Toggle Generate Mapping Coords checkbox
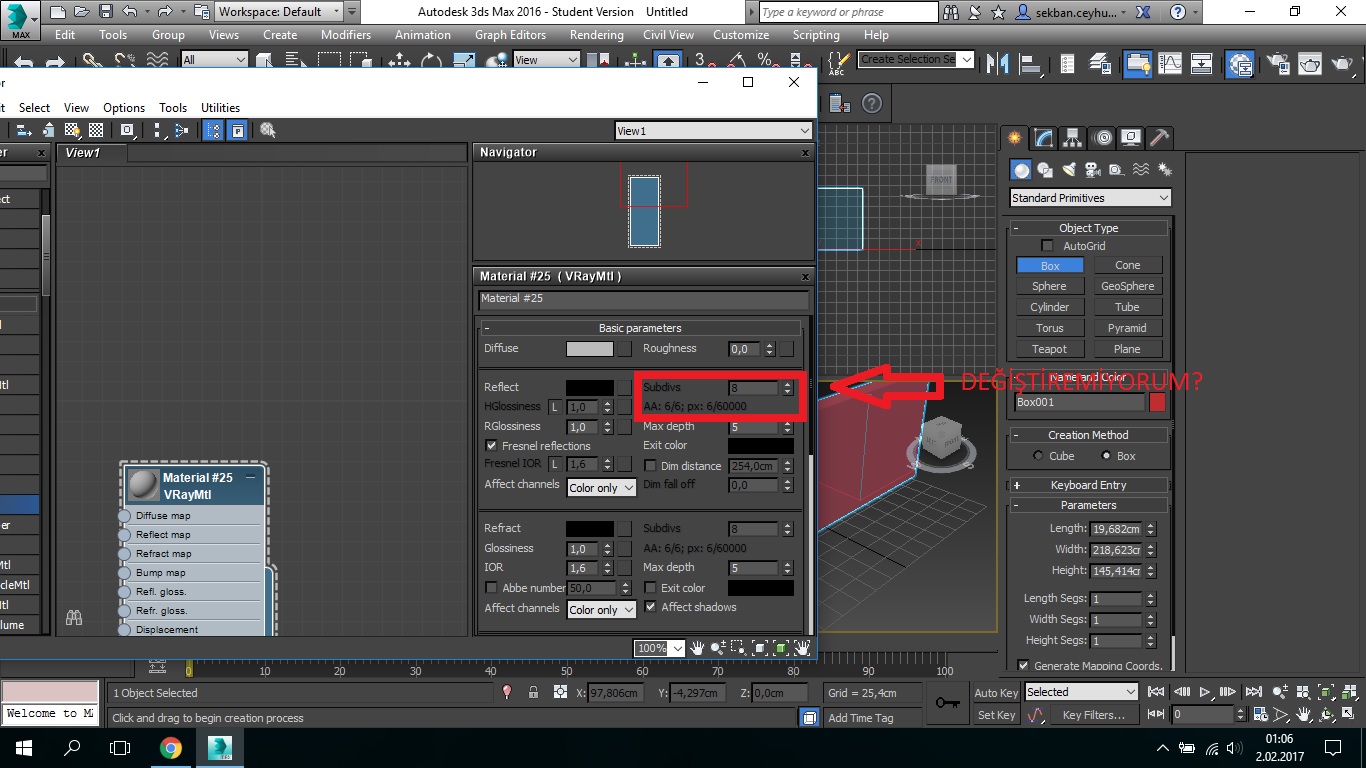Screen dimensions: 1366x768 pyautogui.click(x=1023, y=665)
